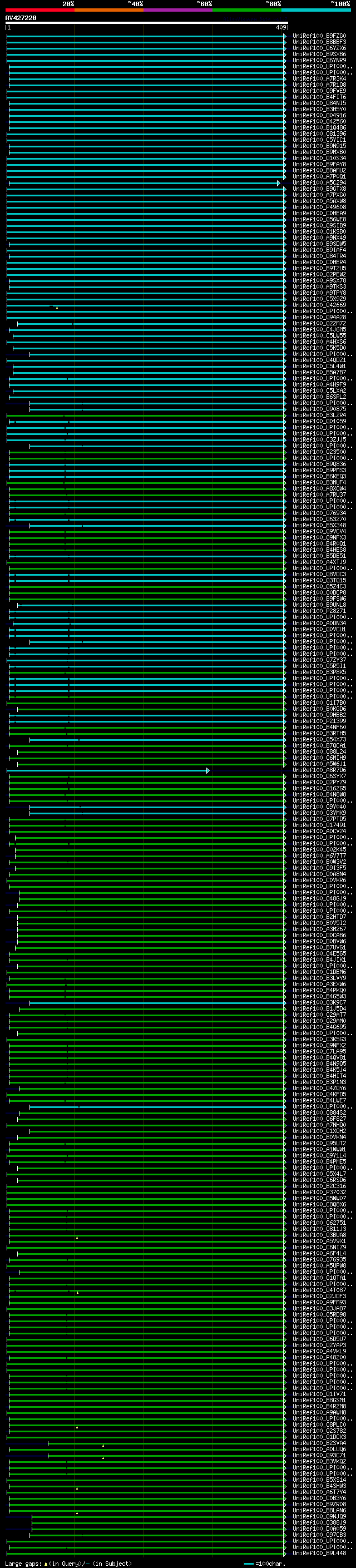Select hit label UniRef100_A7PQQ1
This screenshot has width=356, height=1568.
point(319,176)
